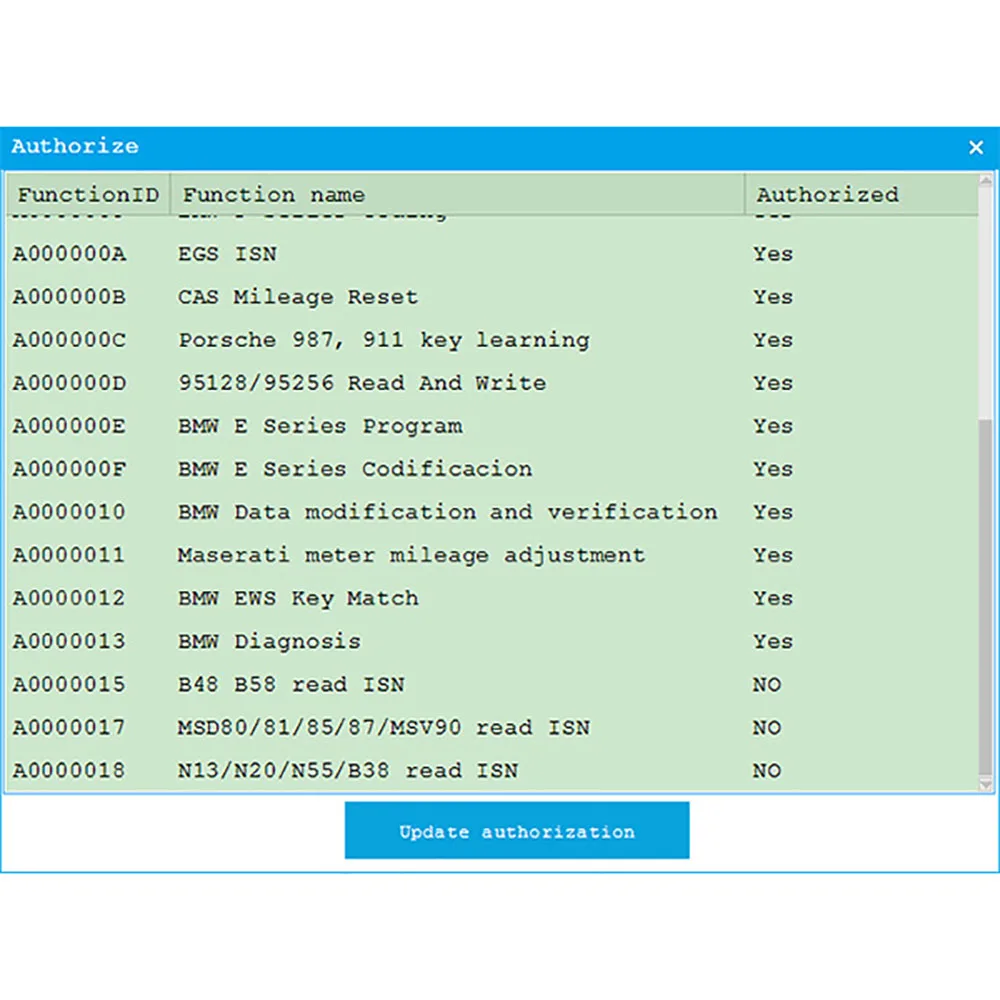Click Yes status for BMW EWS Key Match

773,598
